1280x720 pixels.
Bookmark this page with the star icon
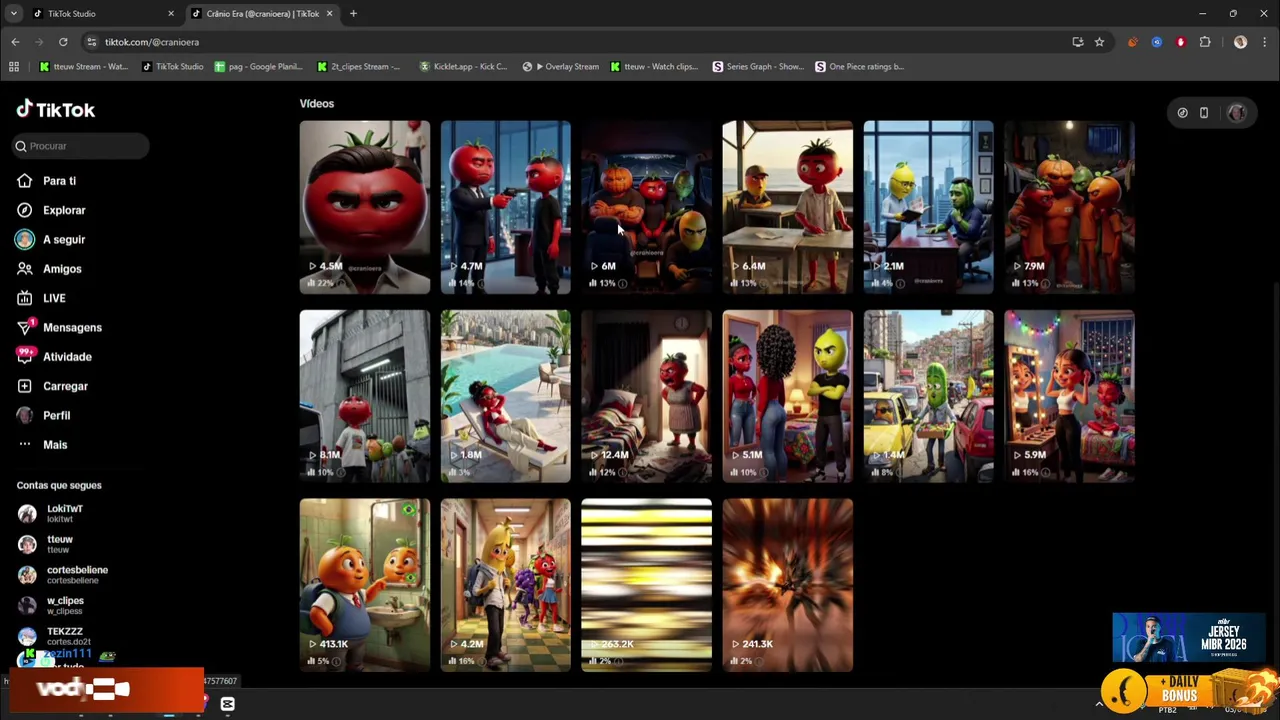click(x=1099, y=42)
